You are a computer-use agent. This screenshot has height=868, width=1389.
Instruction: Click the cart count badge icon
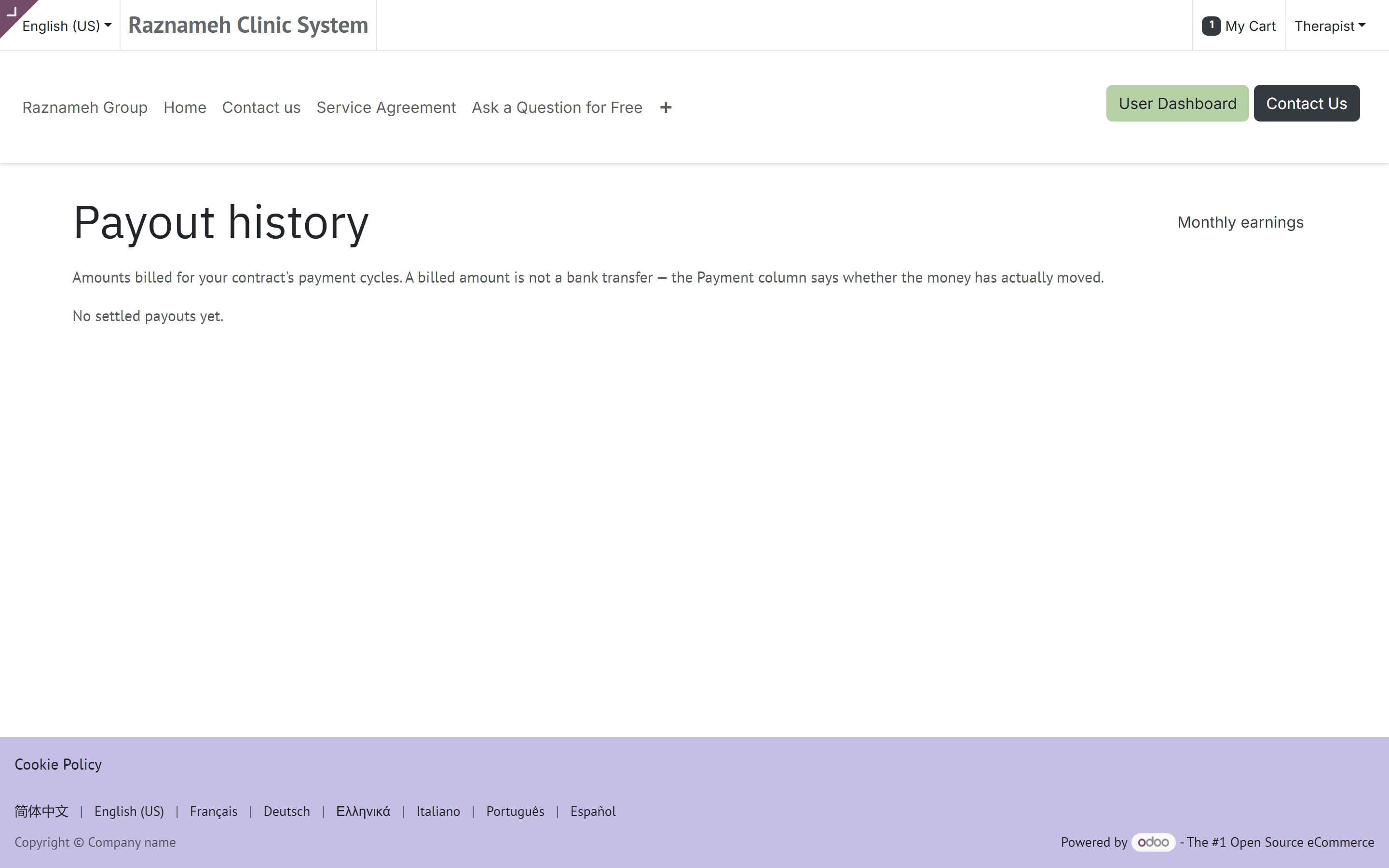pyautogui.click(x=1211, y=26)
